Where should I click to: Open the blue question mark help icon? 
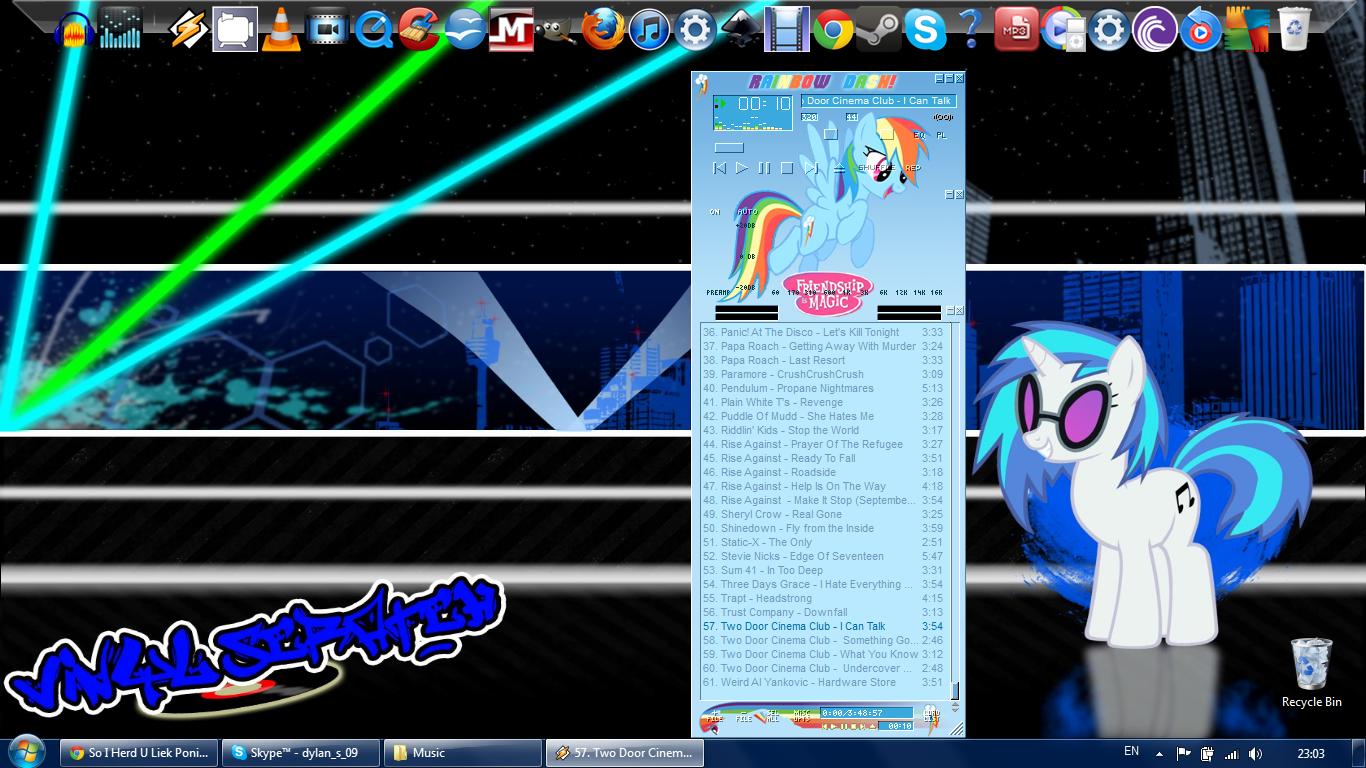click(x=970, y=30)
